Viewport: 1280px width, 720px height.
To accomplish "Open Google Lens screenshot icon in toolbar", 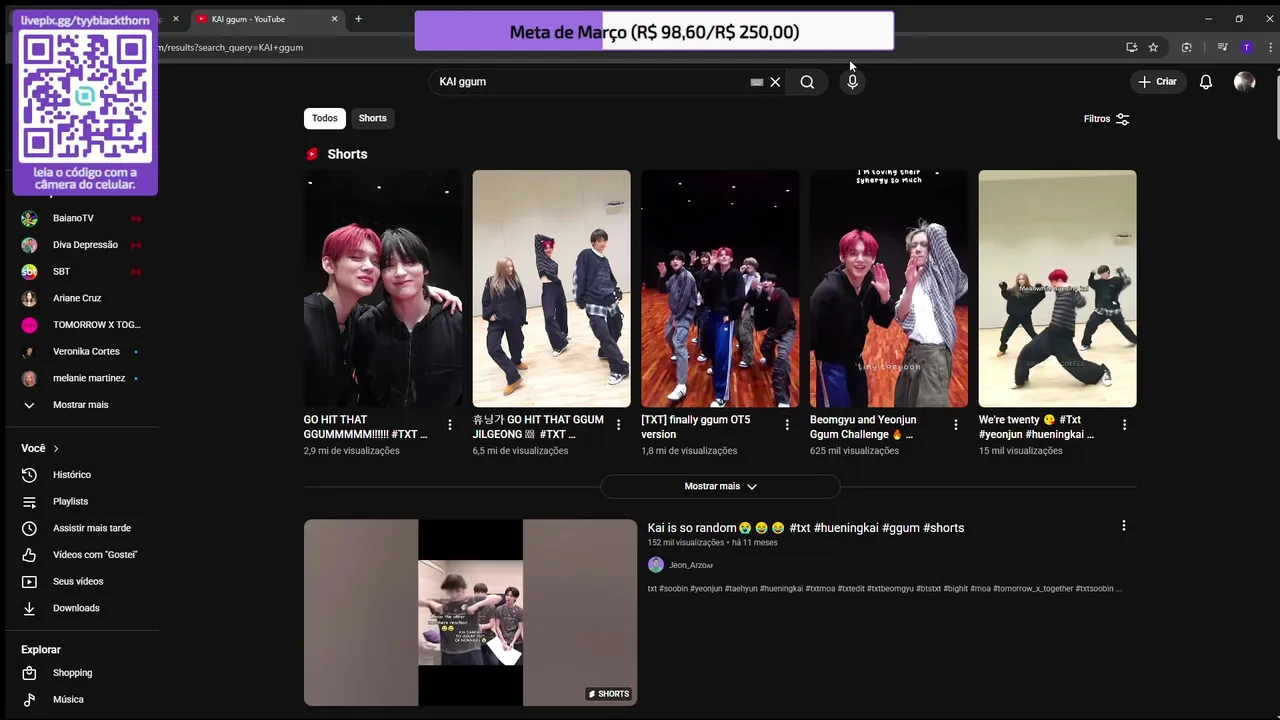I will [1186, 47].
